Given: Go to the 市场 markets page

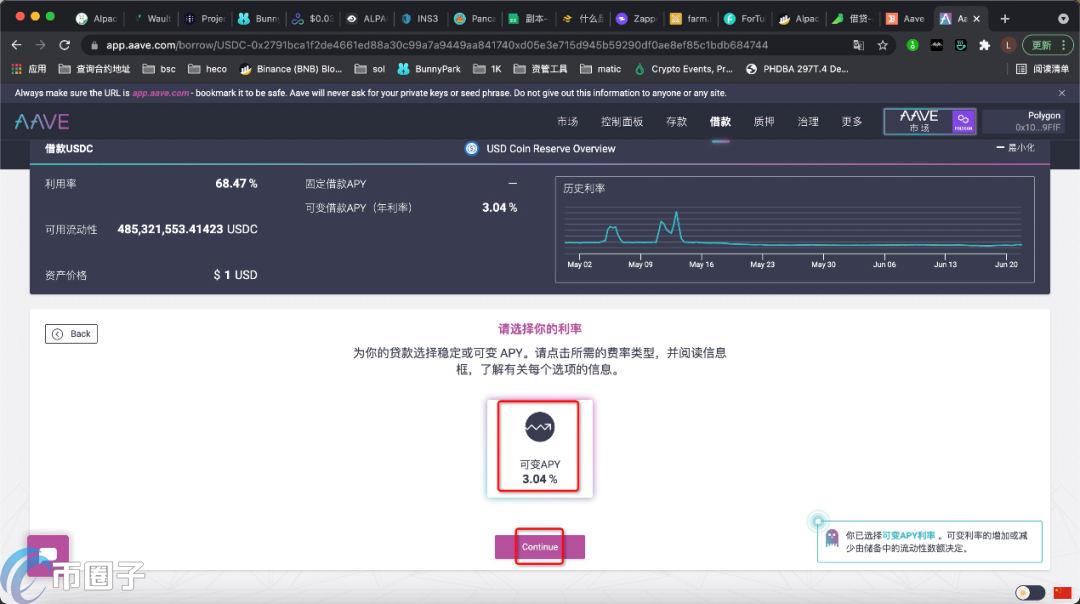Looking at the screenshot, I should (568, 122).
